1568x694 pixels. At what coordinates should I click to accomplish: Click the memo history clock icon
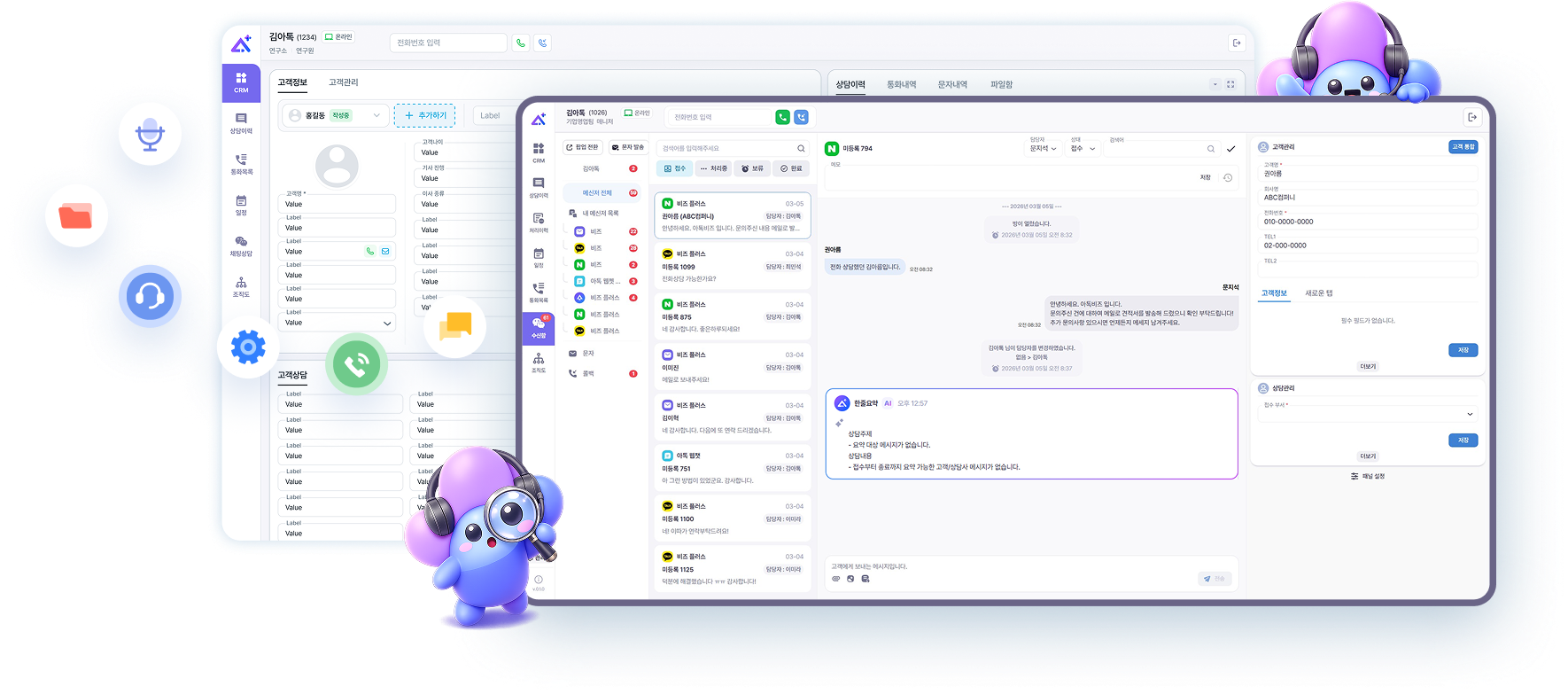tap(1228, 178)
